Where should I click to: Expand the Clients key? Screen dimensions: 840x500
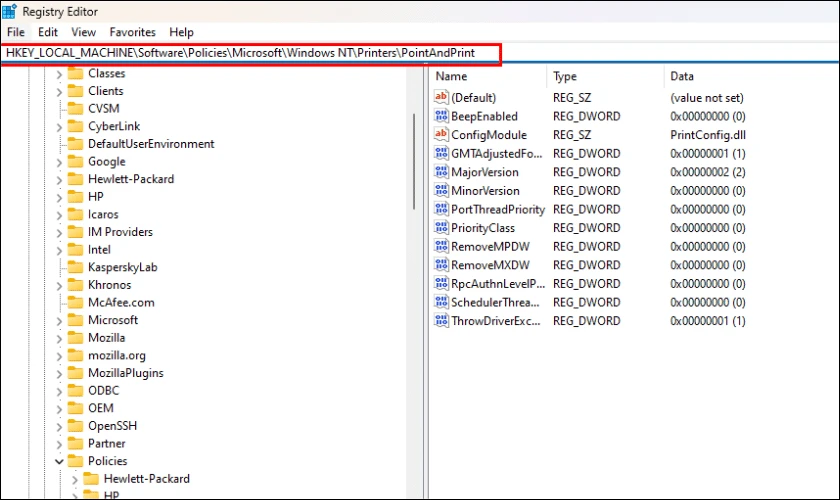(59, 92)
